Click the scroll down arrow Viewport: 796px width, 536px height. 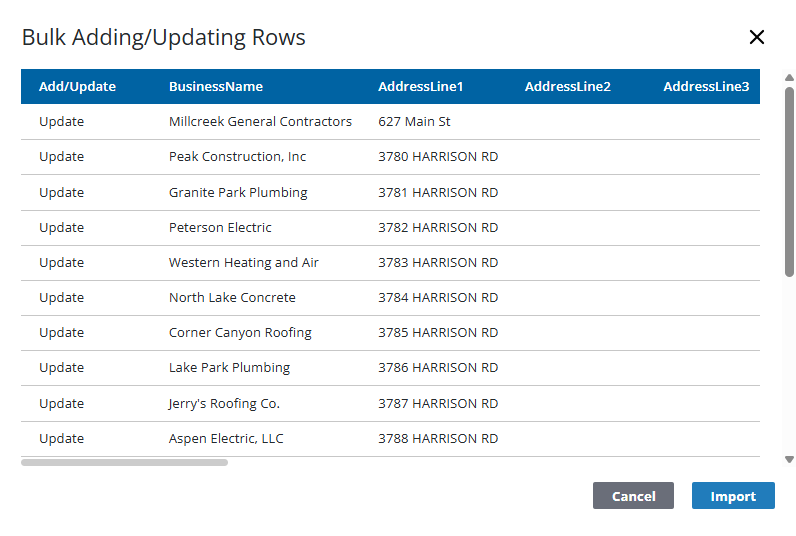tap(789, 460)
